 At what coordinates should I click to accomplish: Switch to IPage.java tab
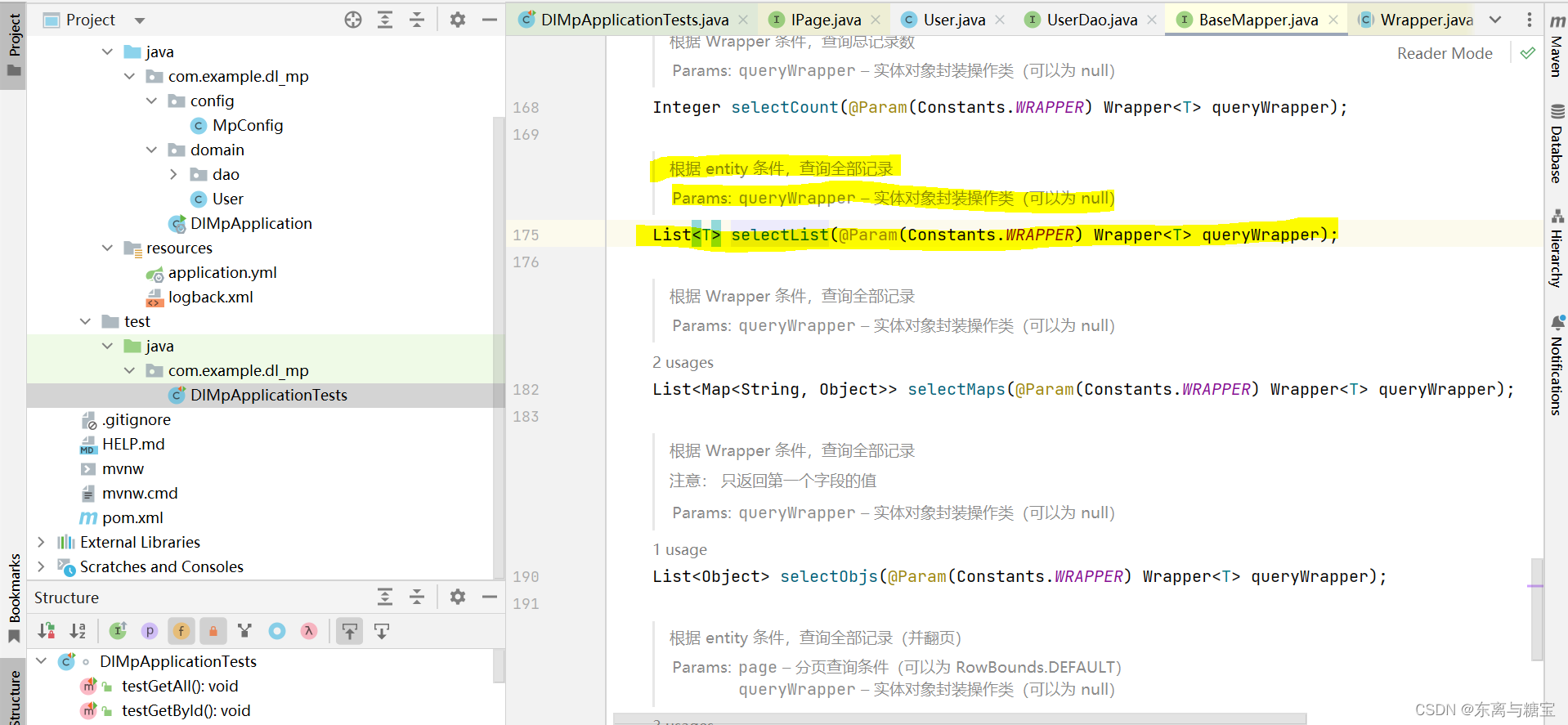[x=826, y=20]
